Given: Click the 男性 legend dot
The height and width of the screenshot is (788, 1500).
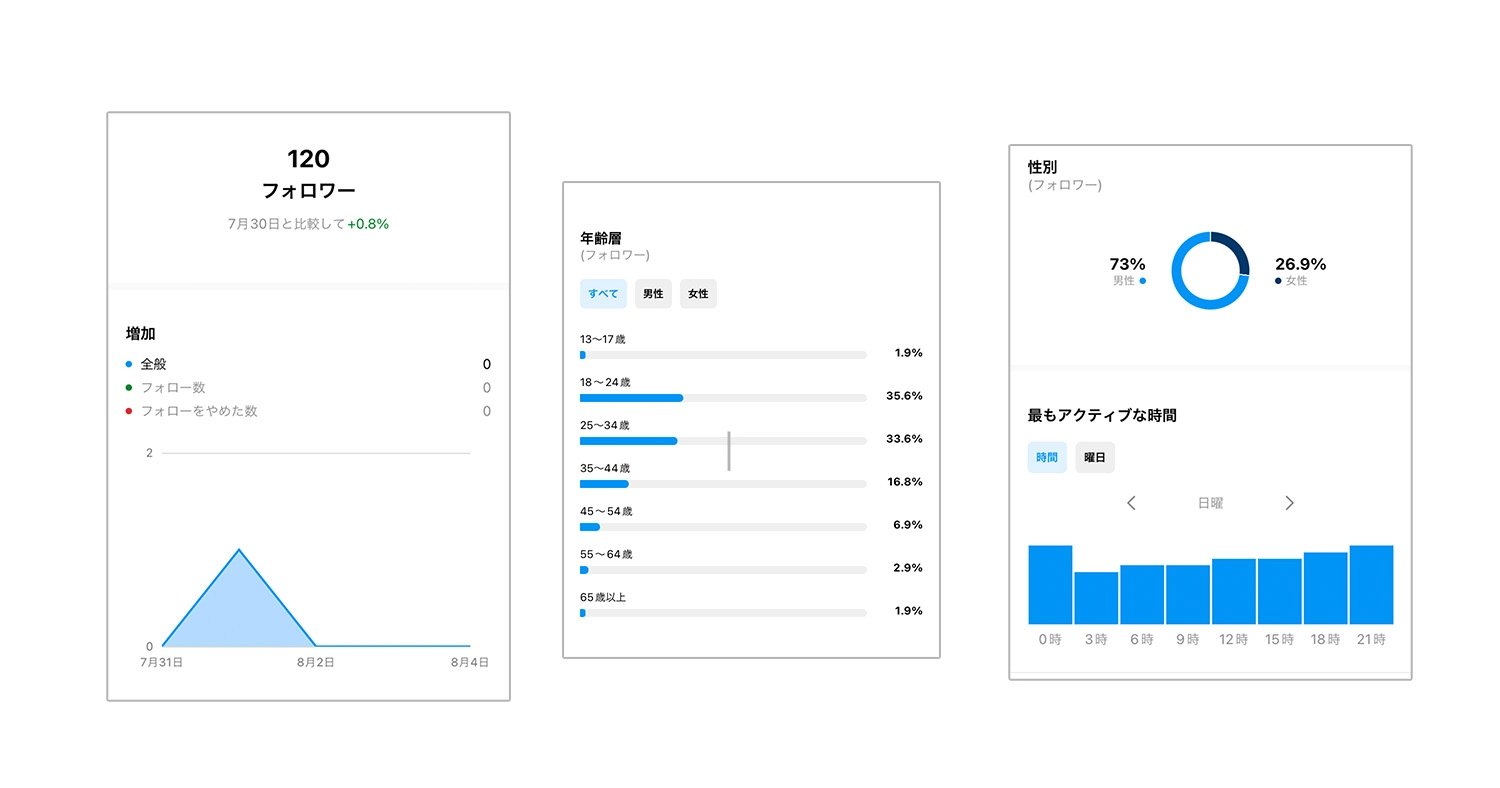Looking at the screenshot, I should (1143, 281).
